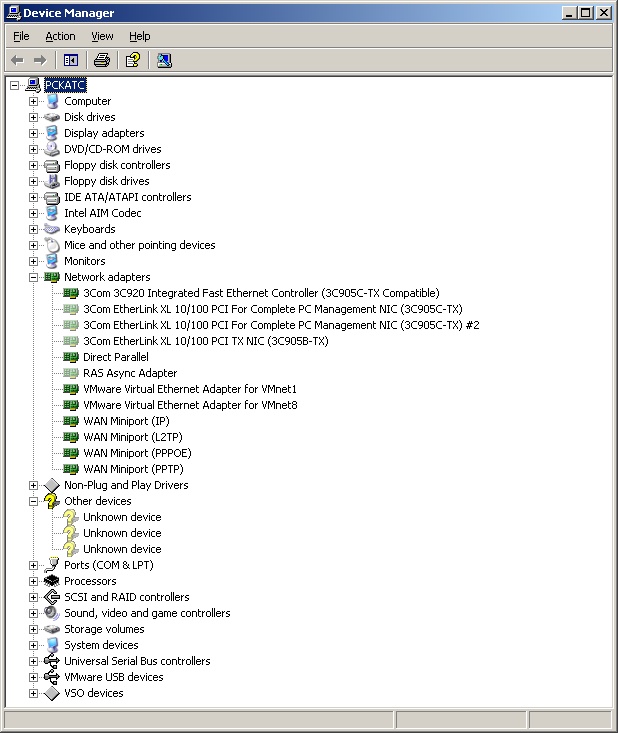Select WAN Miniport (L2TP)
Viewport: 618px width, 733px height.
(x=133, y=437)
